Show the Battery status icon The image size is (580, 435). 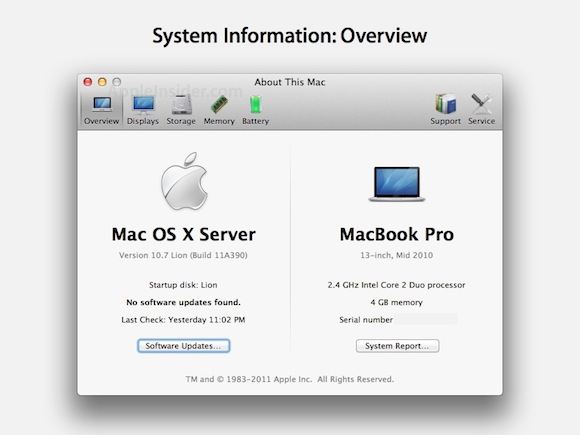click(x=255, y=105)
